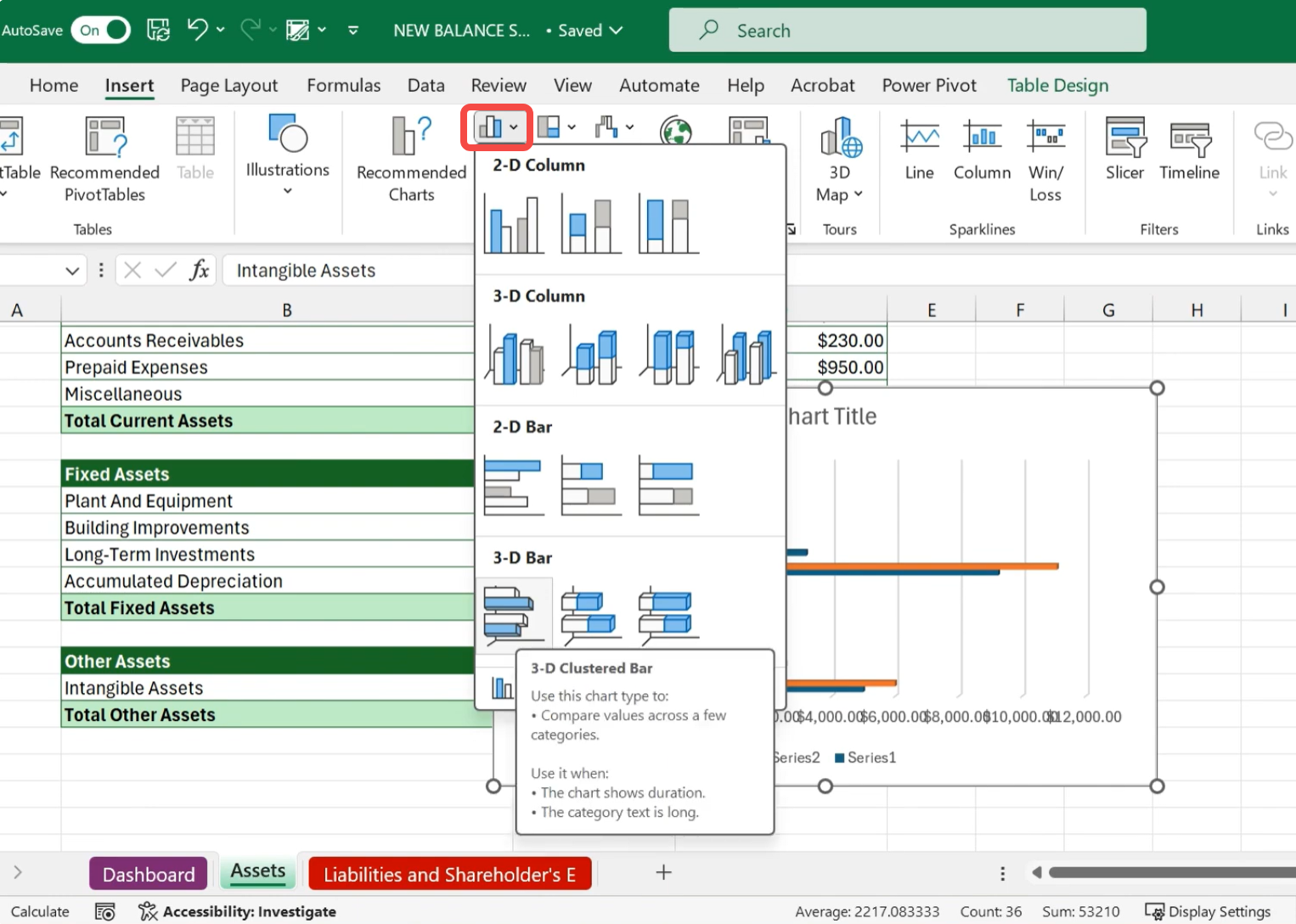The height and width of the screenshot is (924, 1296).
Task: Pick the 2-D 100% Stacked Bar chart
Action: pyautogui.click(x=668, y=485)
